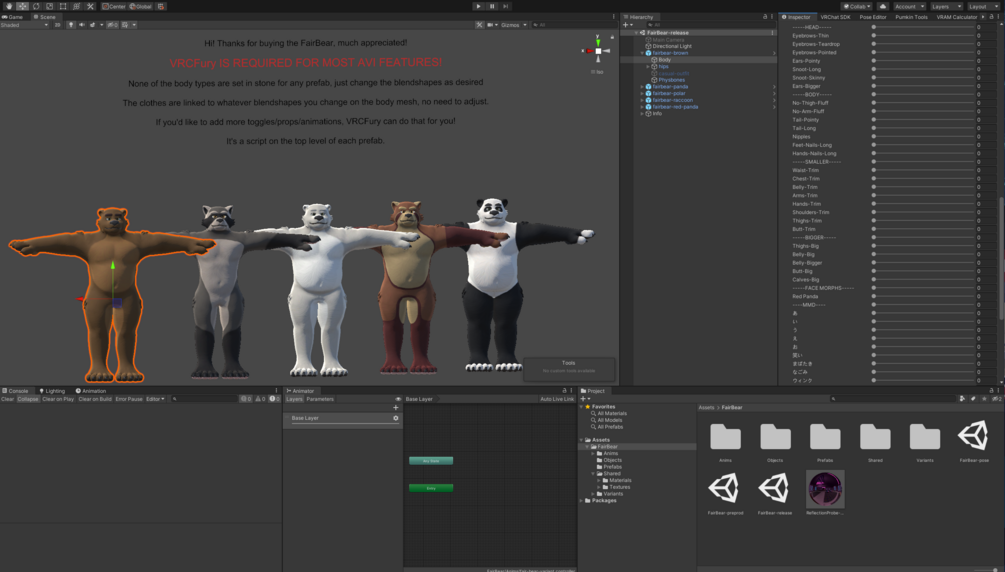Select fairbear-polar in Hierarchy
Screen dimensions: 1005x572
(669, 93)
